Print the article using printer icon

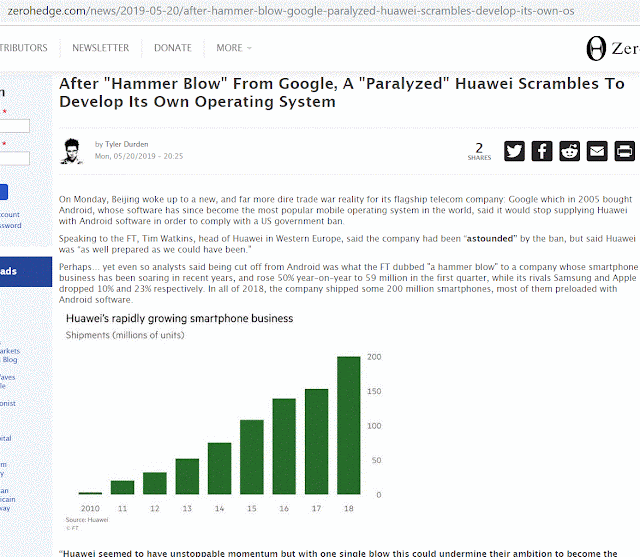624,151
